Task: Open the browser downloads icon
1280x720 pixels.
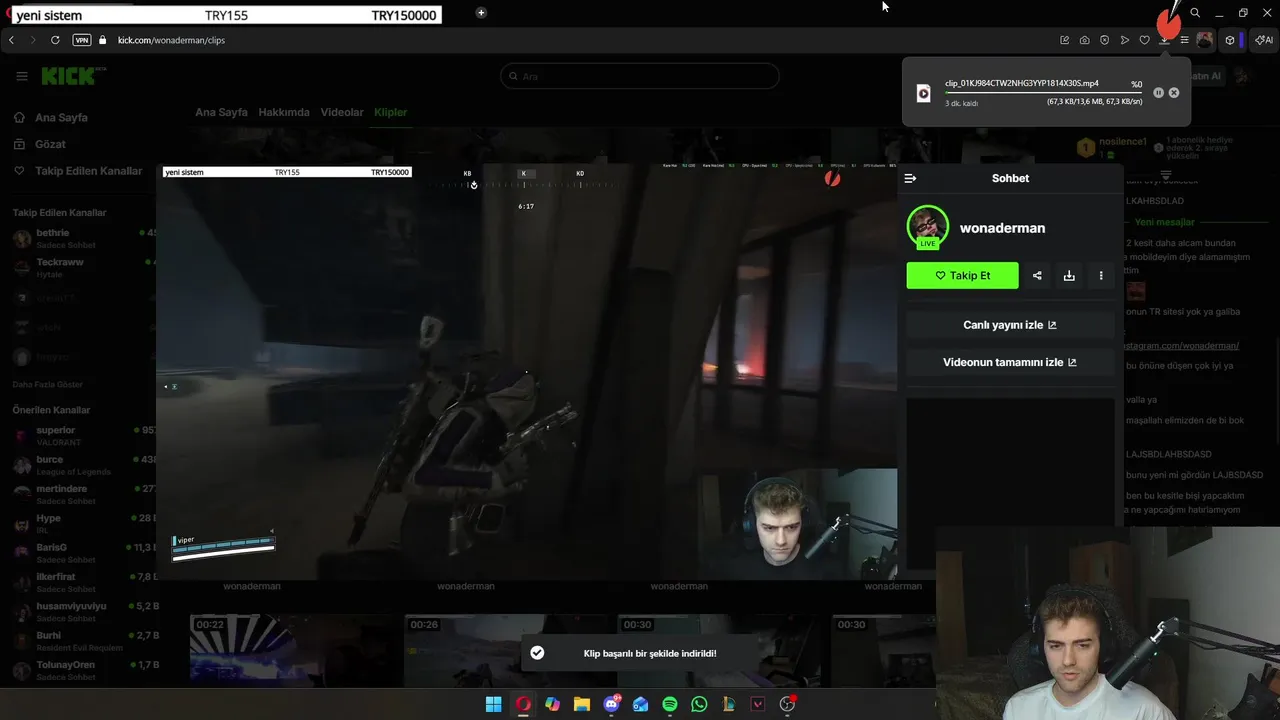Action: click(x=1164, y=40)
